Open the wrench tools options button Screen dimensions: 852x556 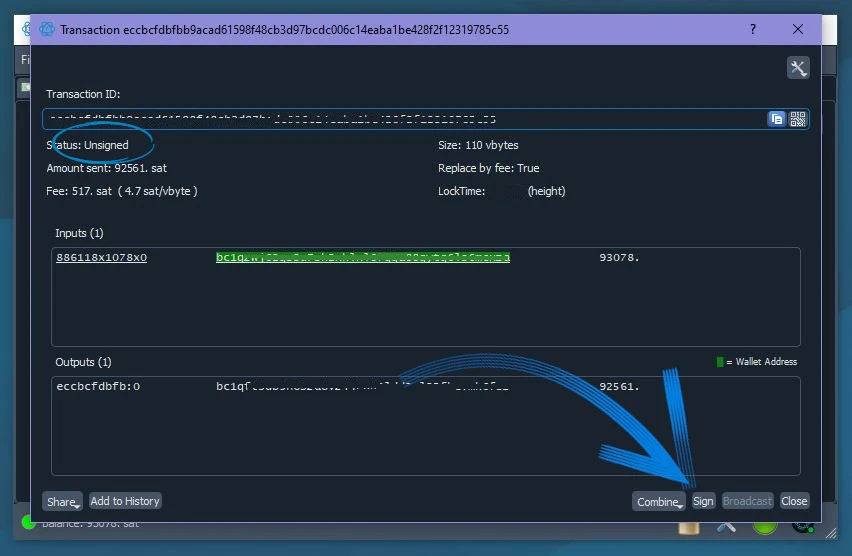(x=797, y=68)
